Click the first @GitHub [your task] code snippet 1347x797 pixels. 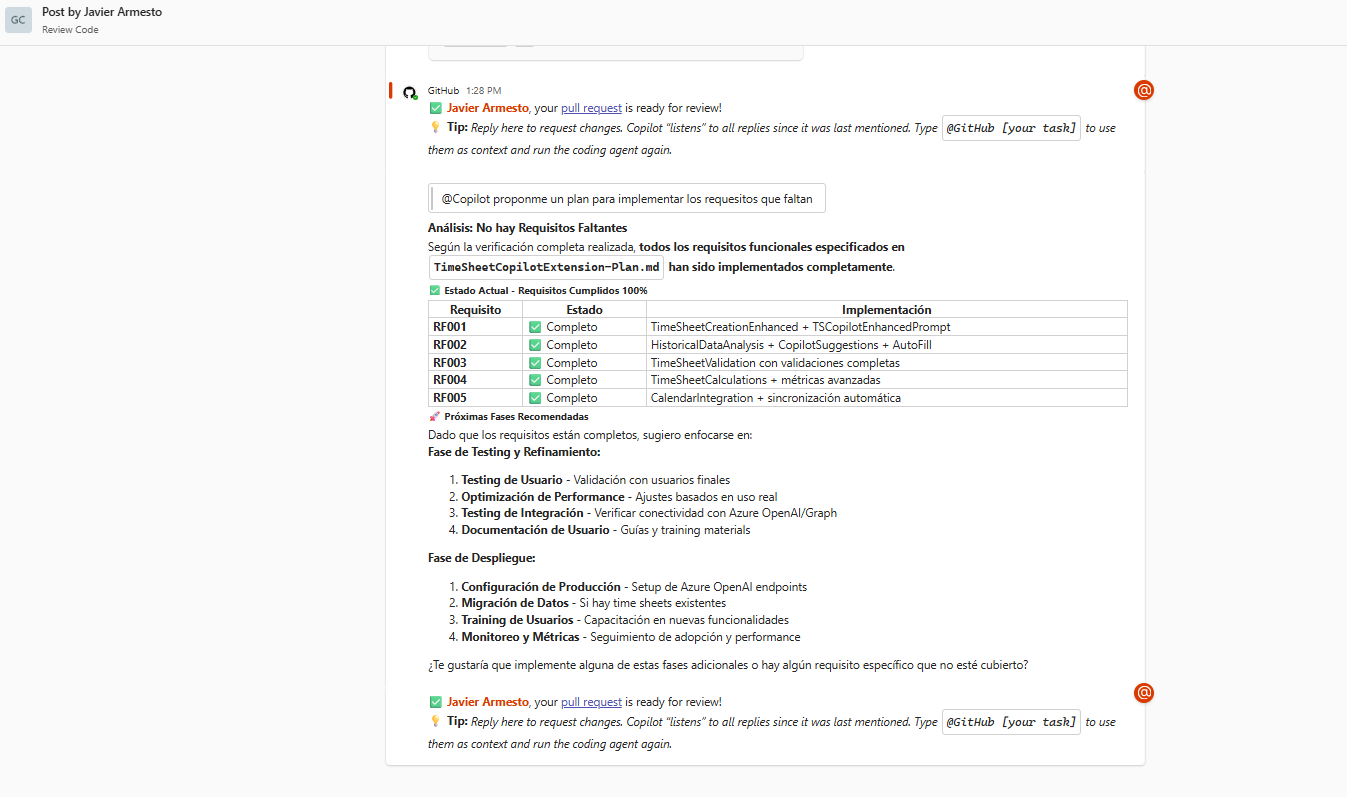tap(1011, 128)
